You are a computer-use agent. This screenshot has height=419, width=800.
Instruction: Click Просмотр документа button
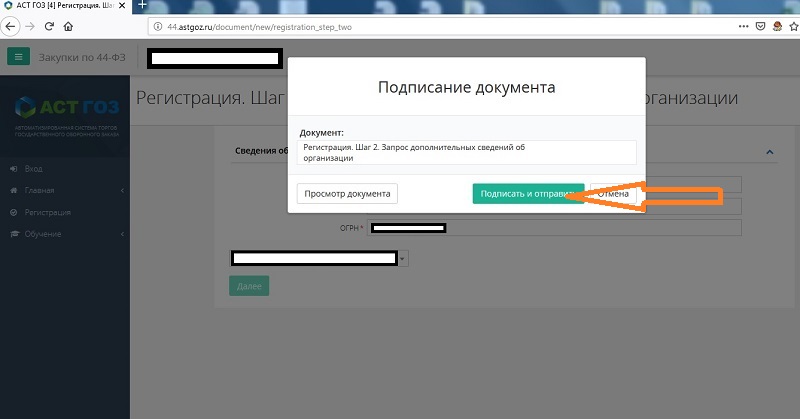pyautogui.click(x=347, y=194)
